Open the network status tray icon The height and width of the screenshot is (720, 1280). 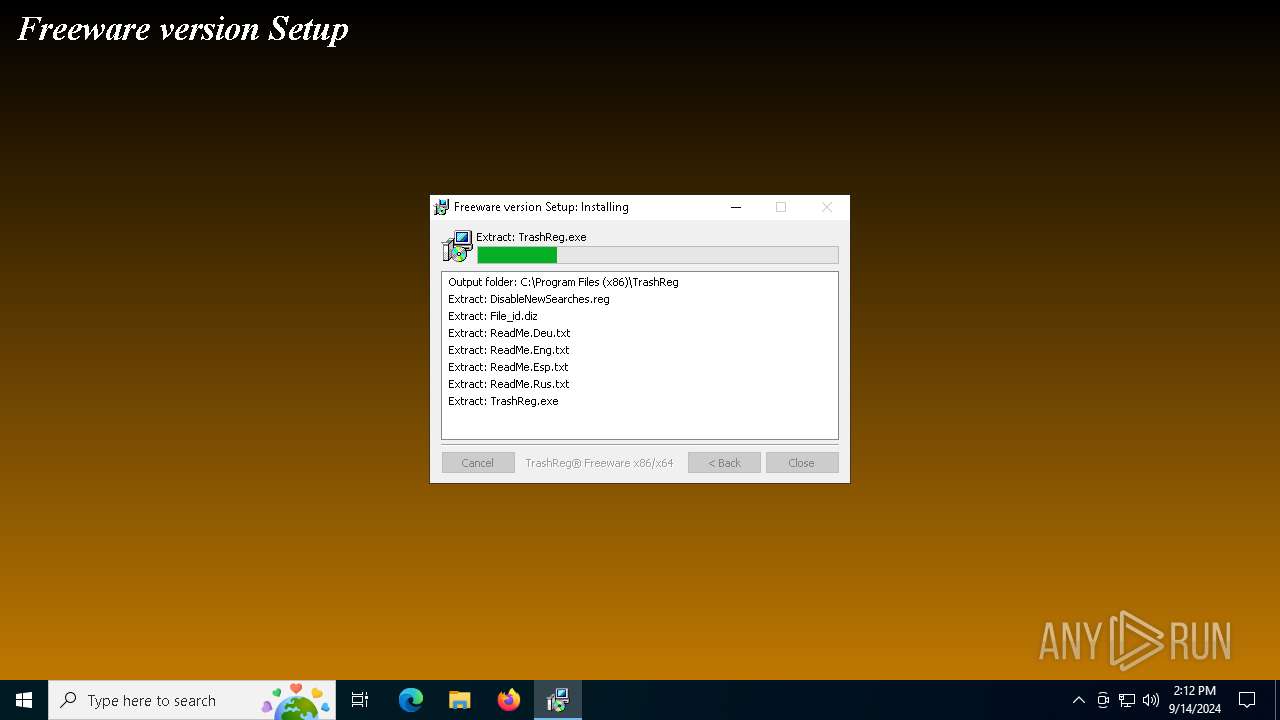pos(1127,700)
